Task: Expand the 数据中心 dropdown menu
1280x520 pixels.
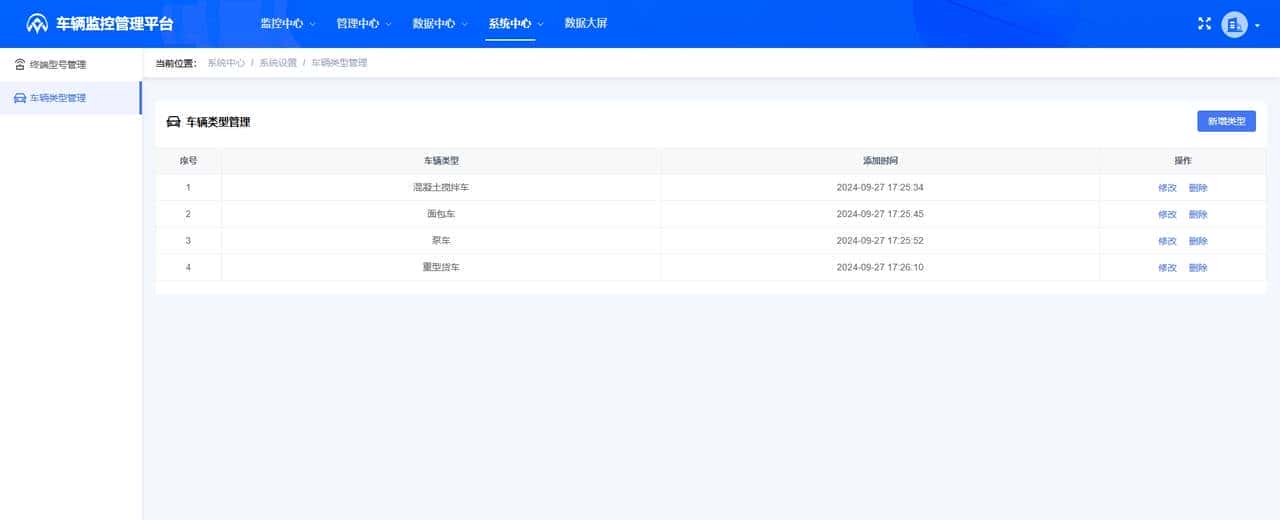Action: click(440, 24)
